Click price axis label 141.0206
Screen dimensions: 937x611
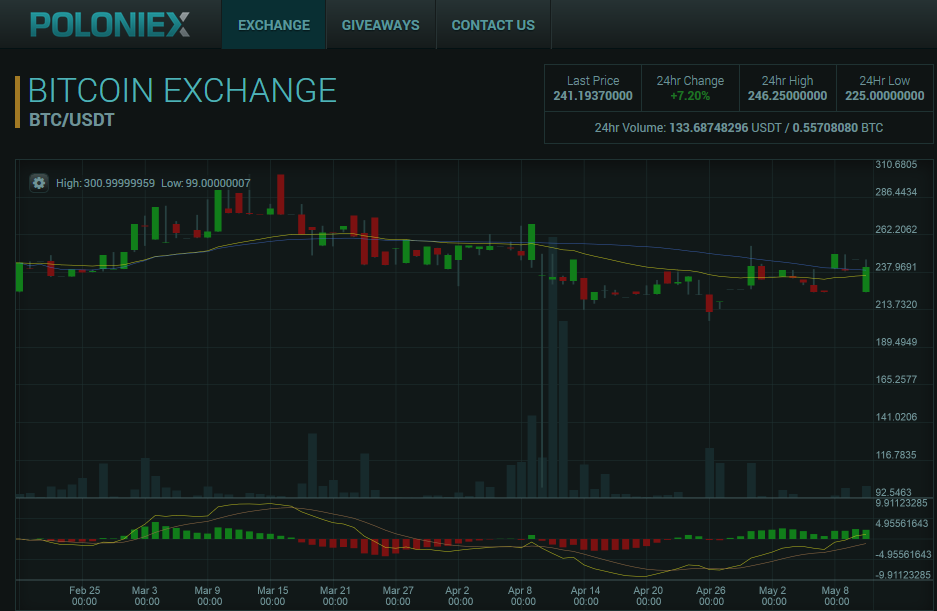[x=896, y=417]
